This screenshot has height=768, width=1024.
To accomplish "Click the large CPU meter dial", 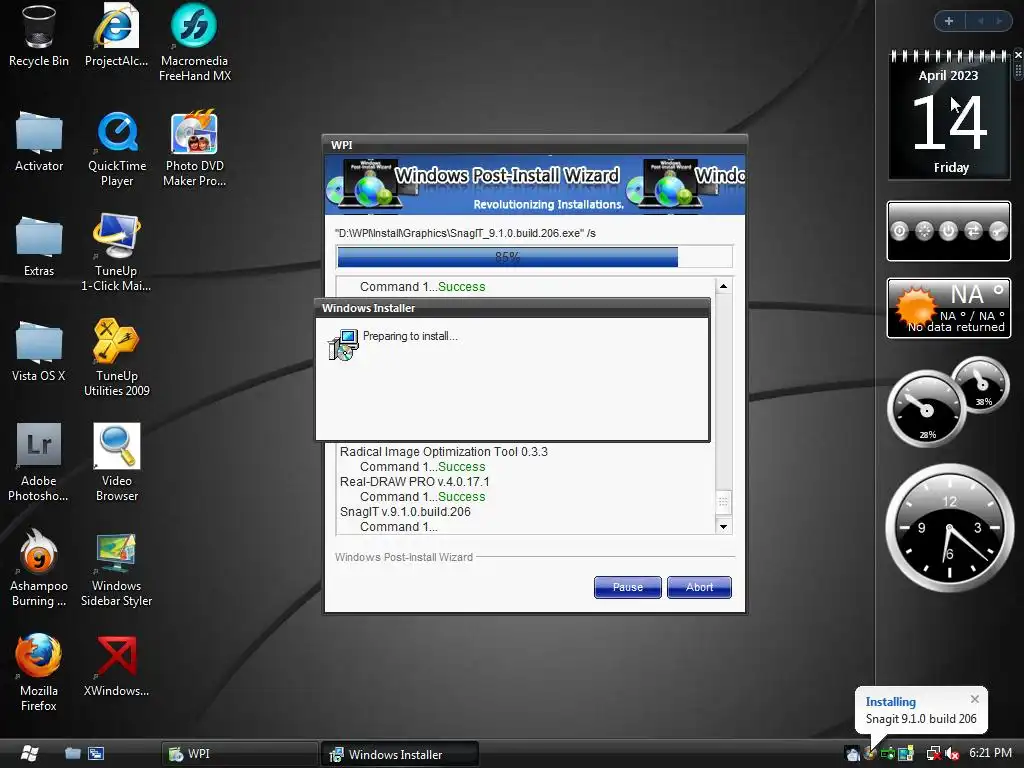I will pos(926,409).
